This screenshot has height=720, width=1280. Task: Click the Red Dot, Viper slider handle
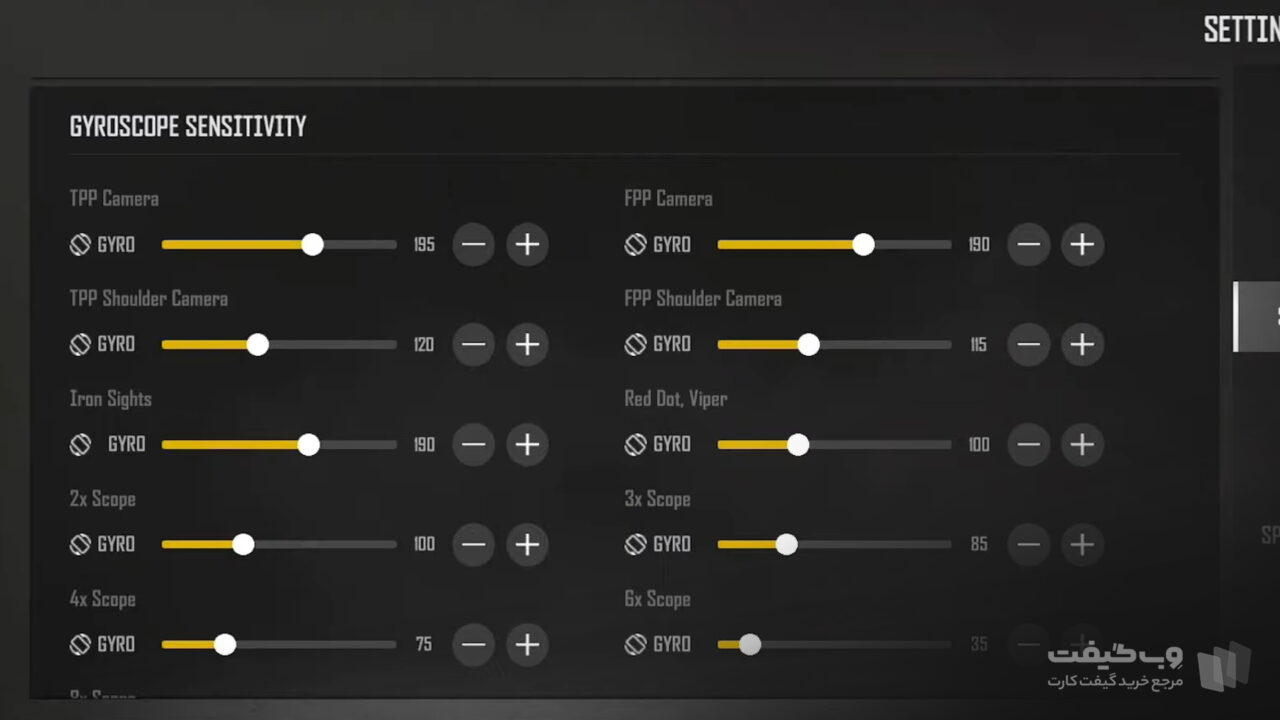point(797,444)
